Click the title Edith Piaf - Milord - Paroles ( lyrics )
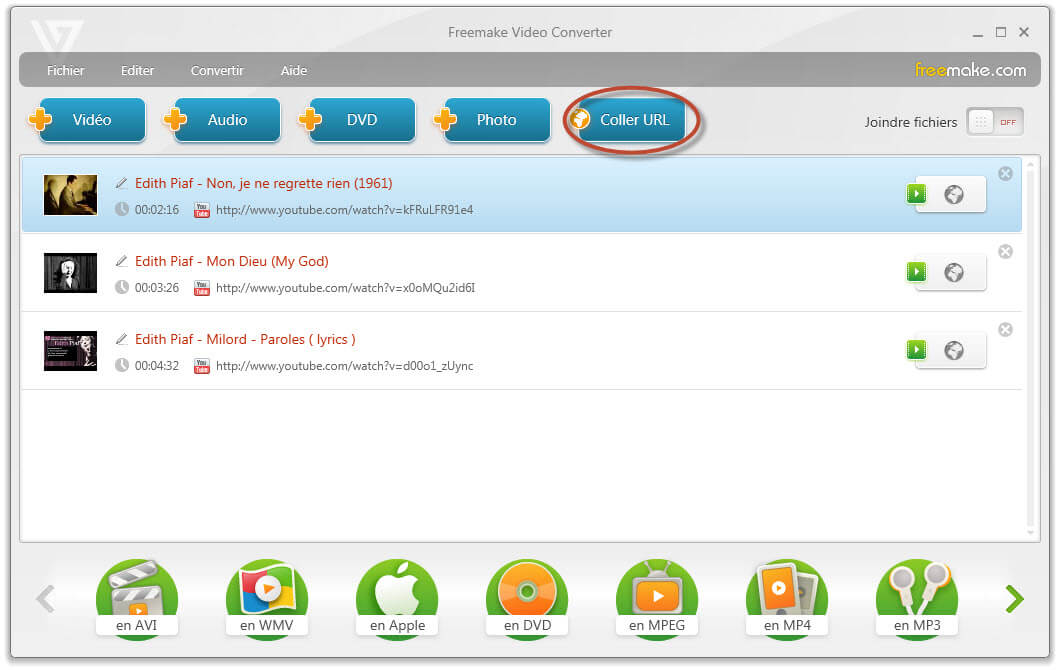 click(x=245, y=339)
